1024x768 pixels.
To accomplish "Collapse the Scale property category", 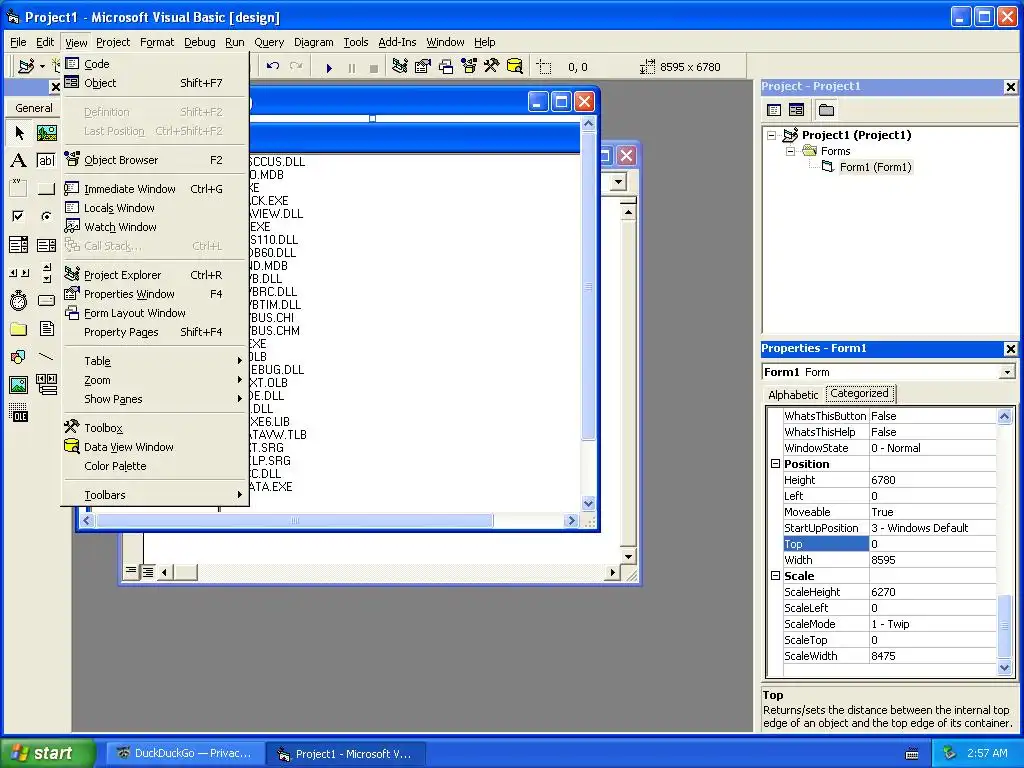I will [775, 576].
